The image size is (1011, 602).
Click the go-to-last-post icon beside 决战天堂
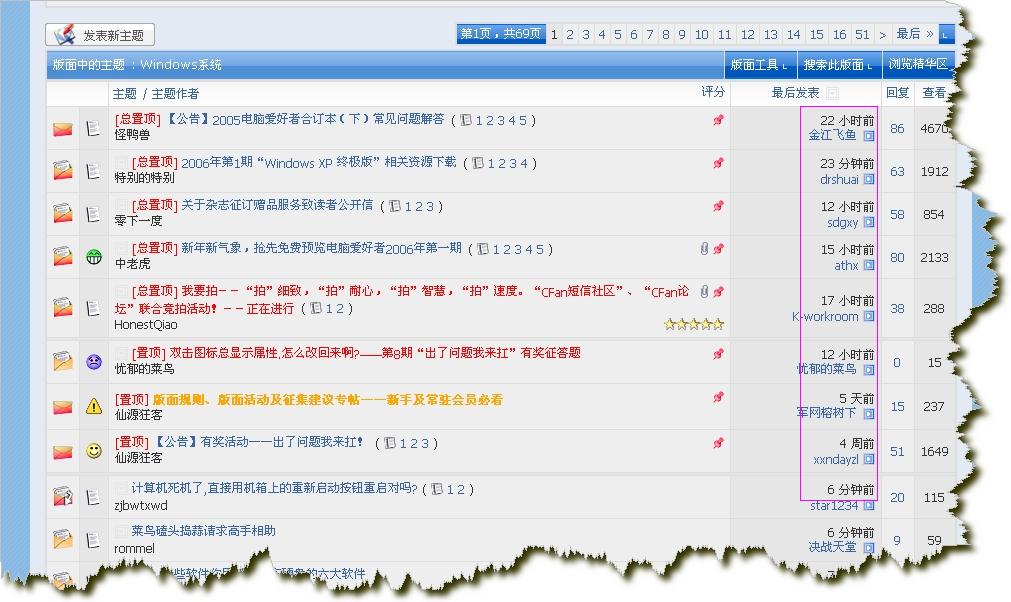pos(869,548)
